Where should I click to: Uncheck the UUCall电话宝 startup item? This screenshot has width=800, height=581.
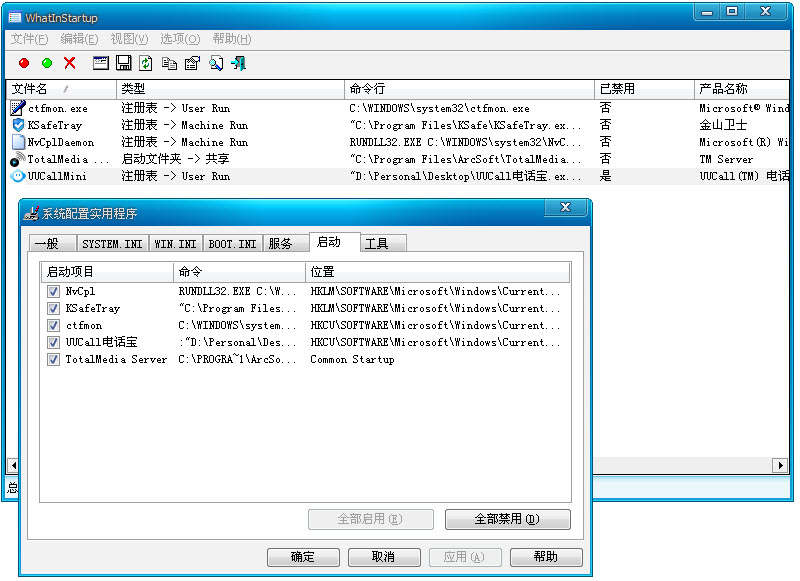tap(53, 342)
